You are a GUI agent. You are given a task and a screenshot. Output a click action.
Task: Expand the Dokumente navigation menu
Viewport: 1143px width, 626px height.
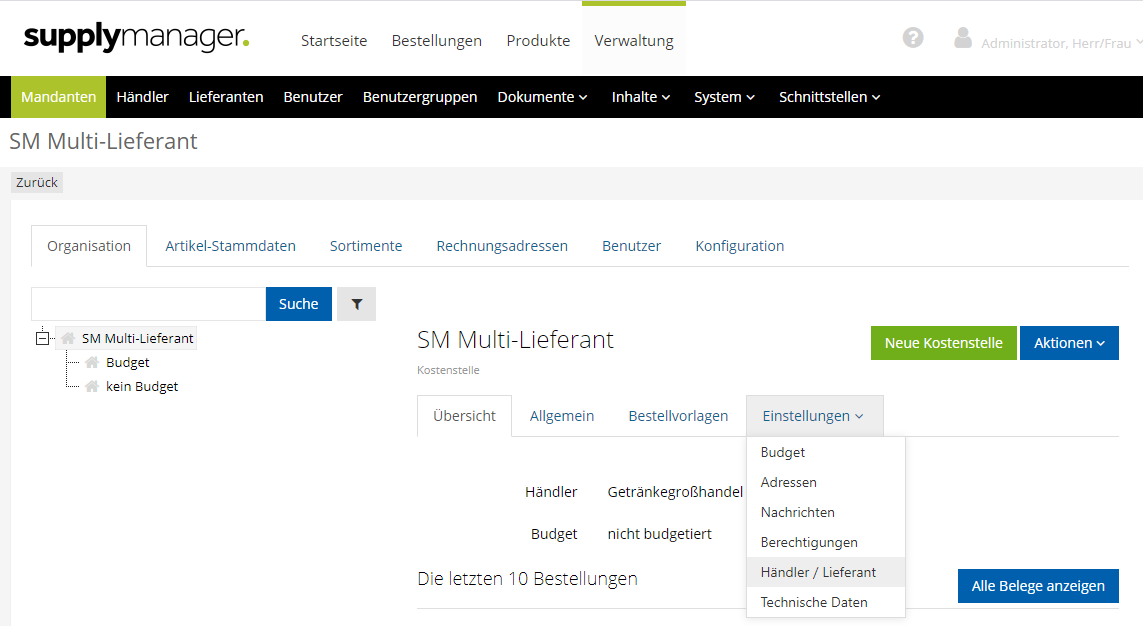(x=543, y=97)
